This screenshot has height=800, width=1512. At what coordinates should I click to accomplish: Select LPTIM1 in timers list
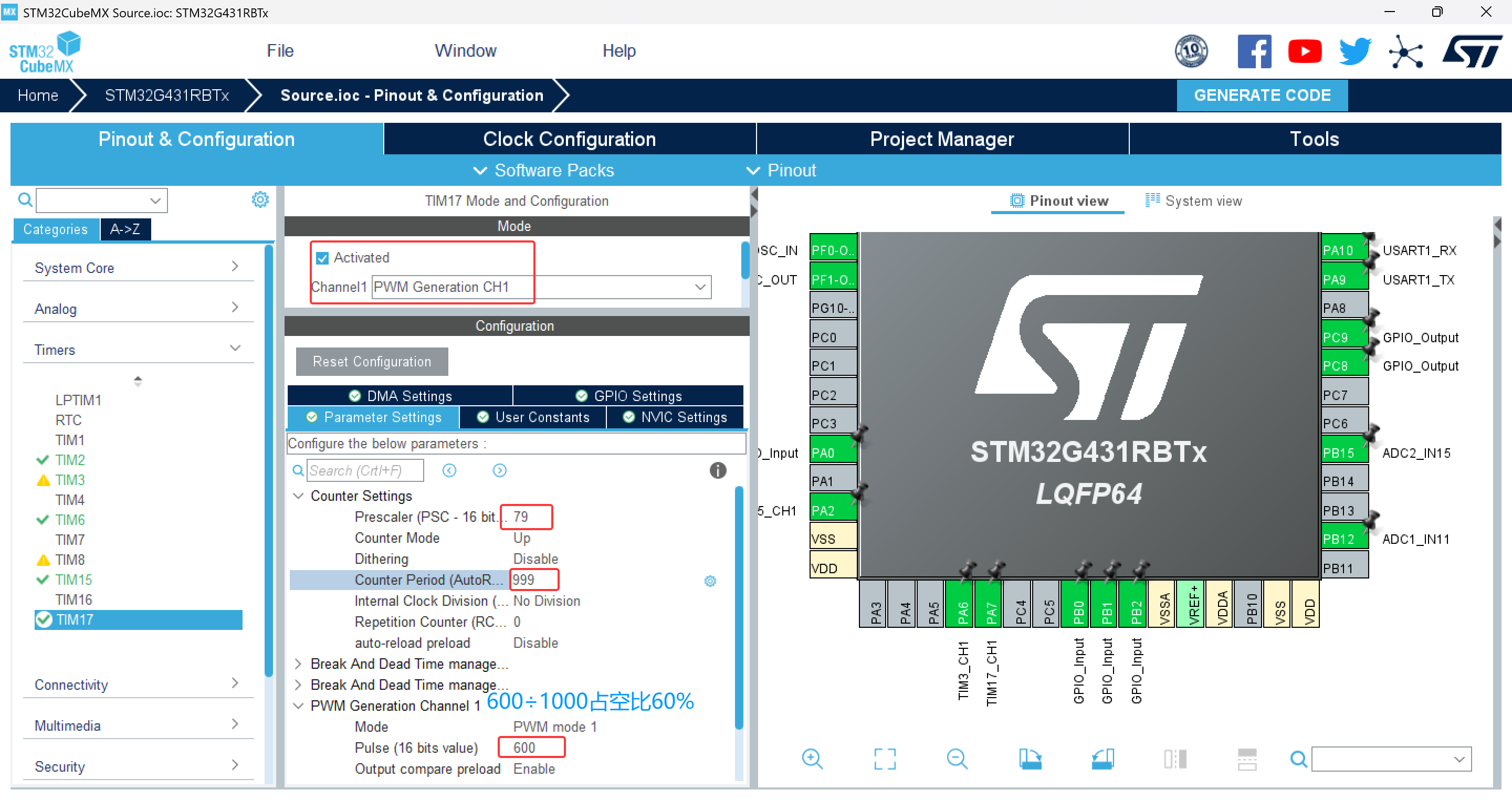tap(78, 399)
